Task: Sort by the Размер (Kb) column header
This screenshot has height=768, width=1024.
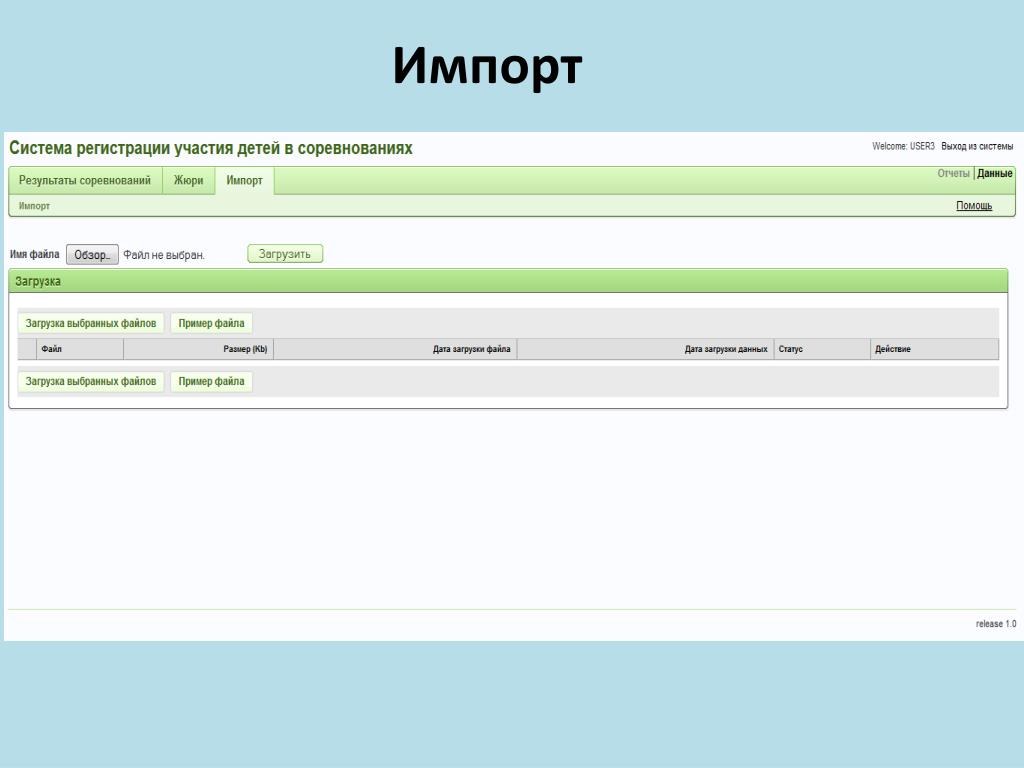Action: click(199, 349)
